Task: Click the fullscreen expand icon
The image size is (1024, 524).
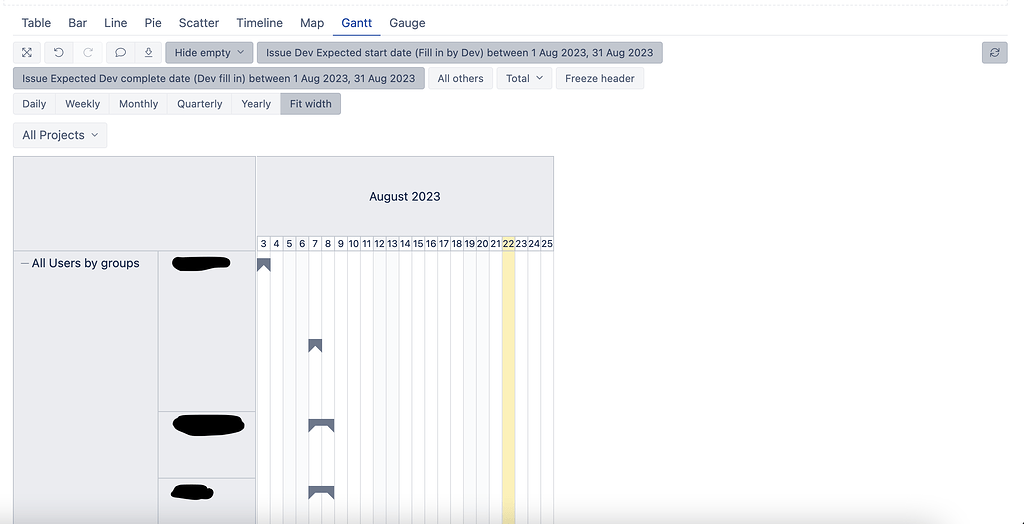Action: [27, 52]
